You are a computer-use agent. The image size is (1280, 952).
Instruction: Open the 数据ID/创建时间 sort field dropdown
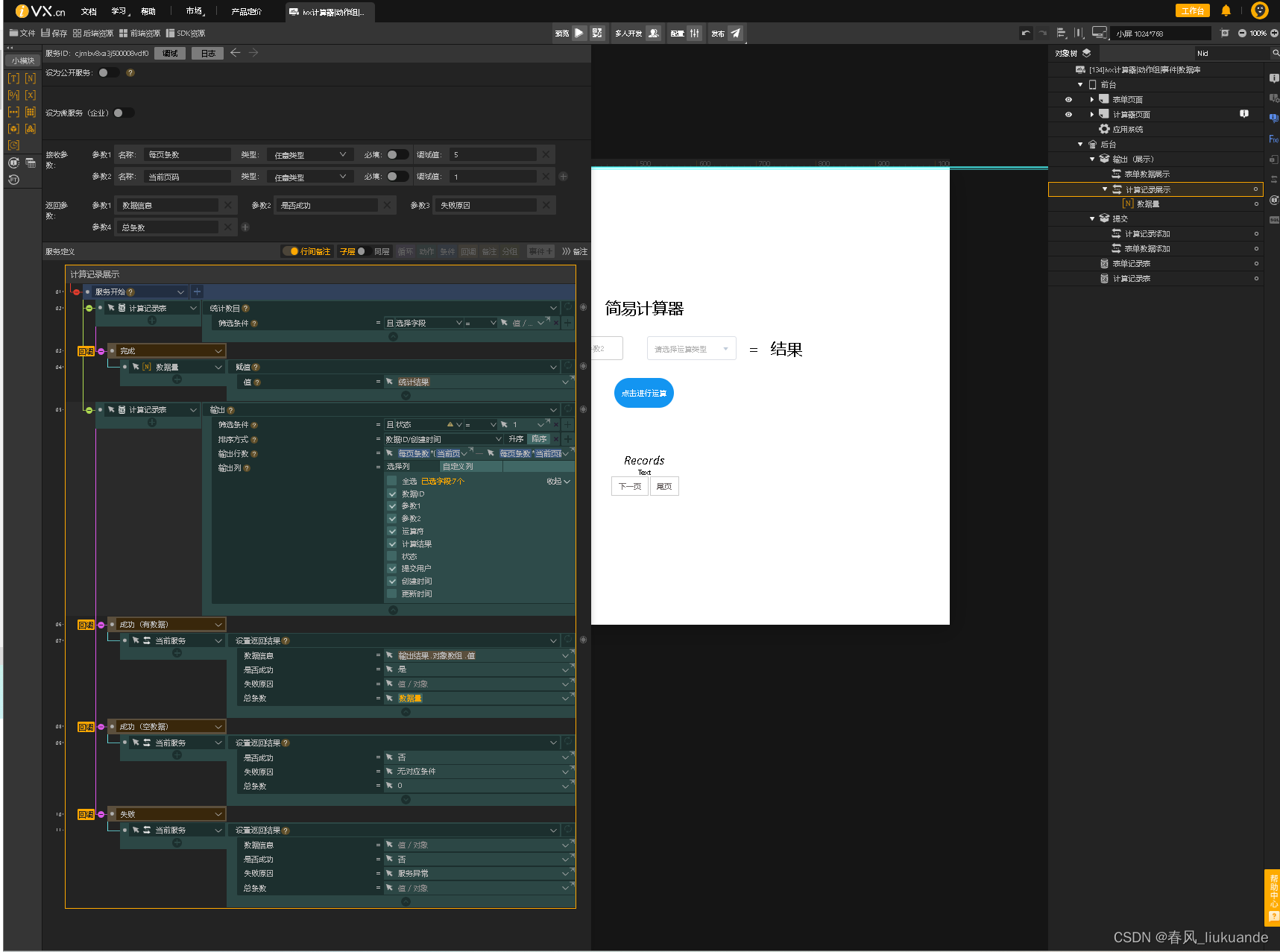point(443,439)
